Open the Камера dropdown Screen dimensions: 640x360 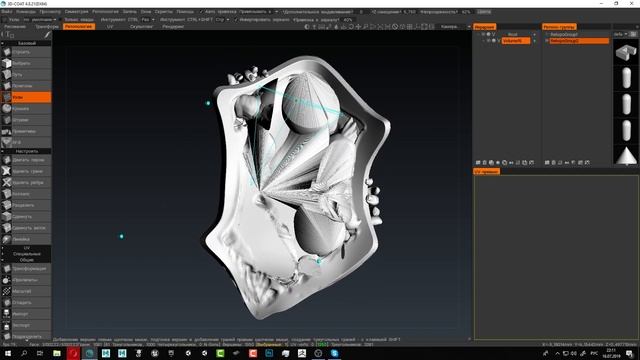pyautogui.click(x=455, y=27)
